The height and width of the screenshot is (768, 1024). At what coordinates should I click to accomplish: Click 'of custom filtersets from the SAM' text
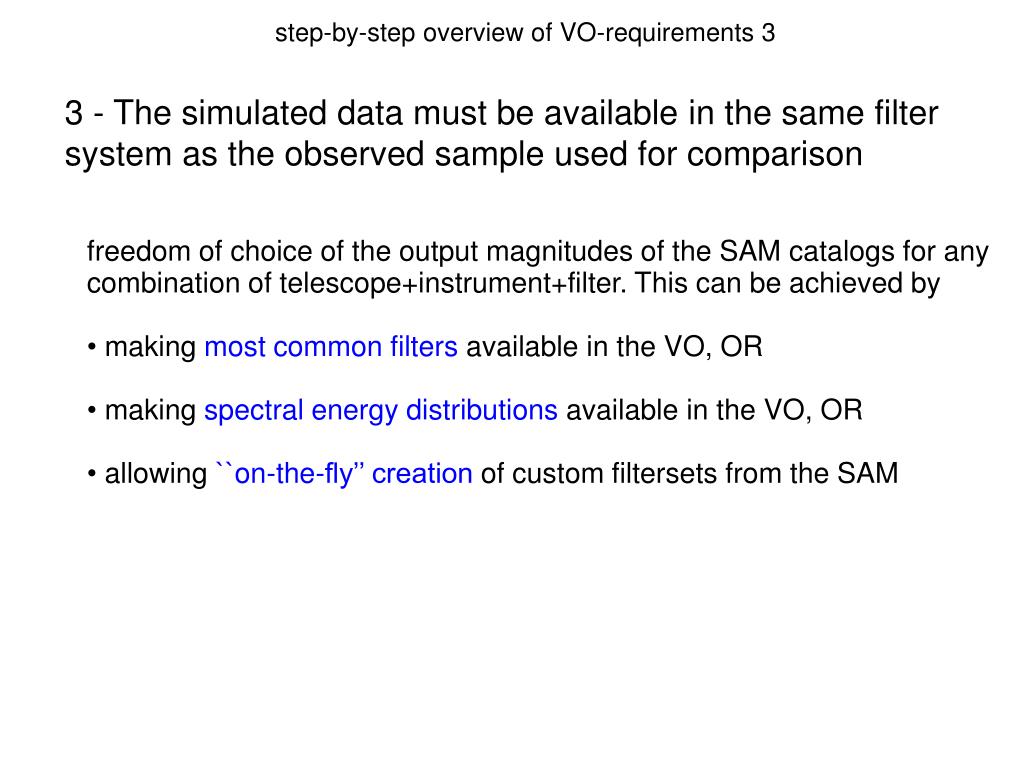click(689, 473)
